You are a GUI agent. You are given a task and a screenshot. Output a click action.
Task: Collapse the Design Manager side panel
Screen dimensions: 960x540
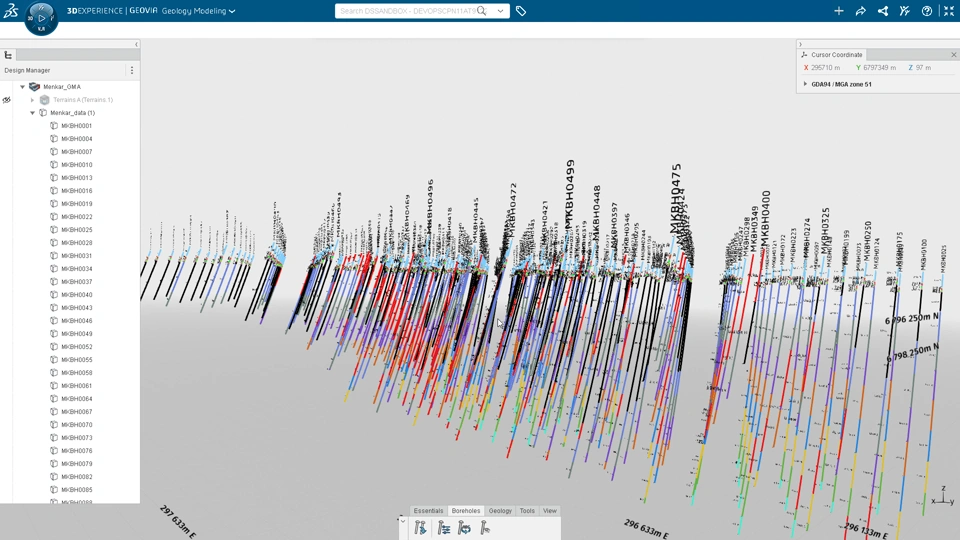click(137, 44)
